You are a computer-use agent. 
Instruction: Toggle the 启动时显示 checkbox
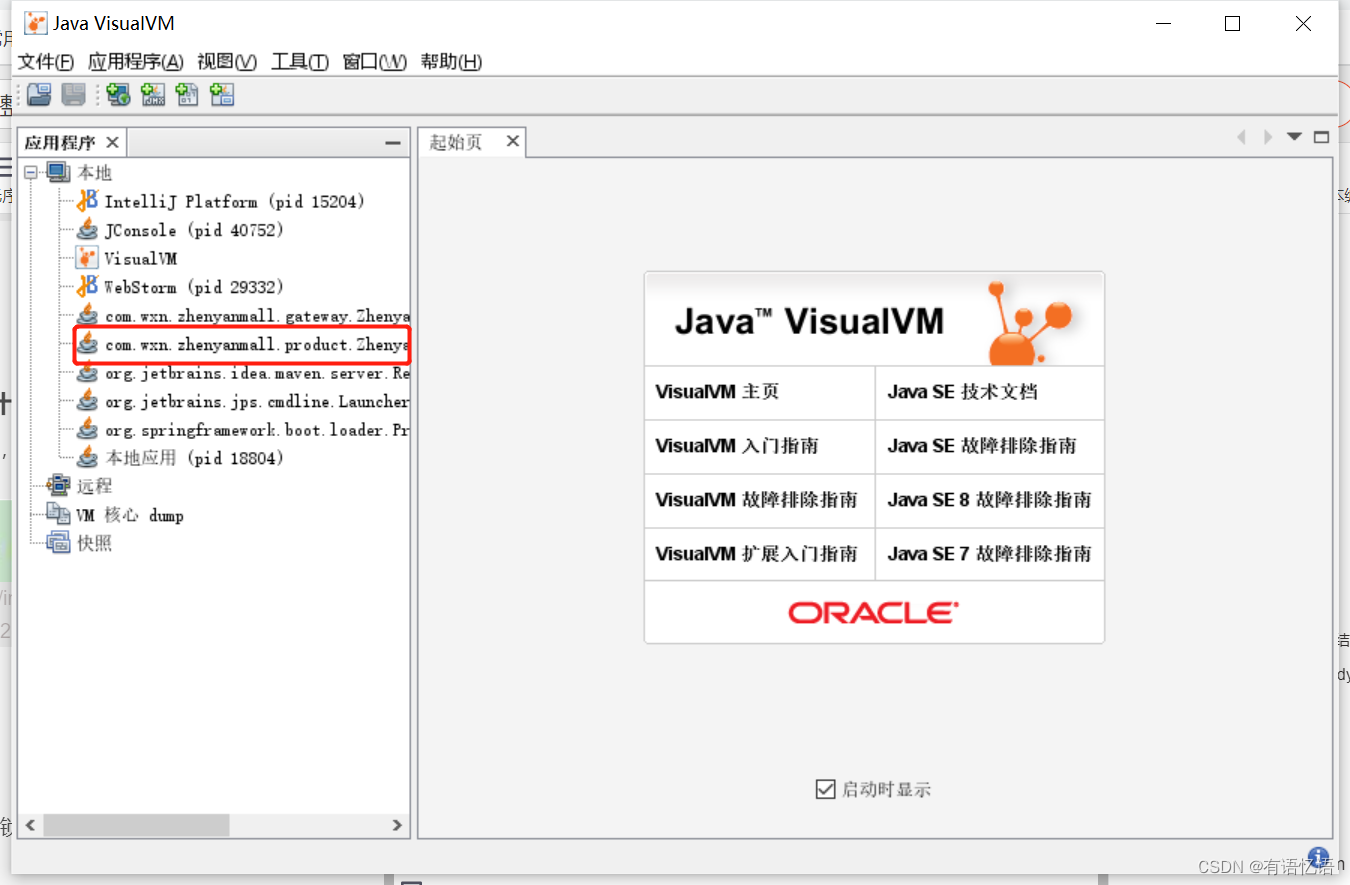click(x=825, y=789)
